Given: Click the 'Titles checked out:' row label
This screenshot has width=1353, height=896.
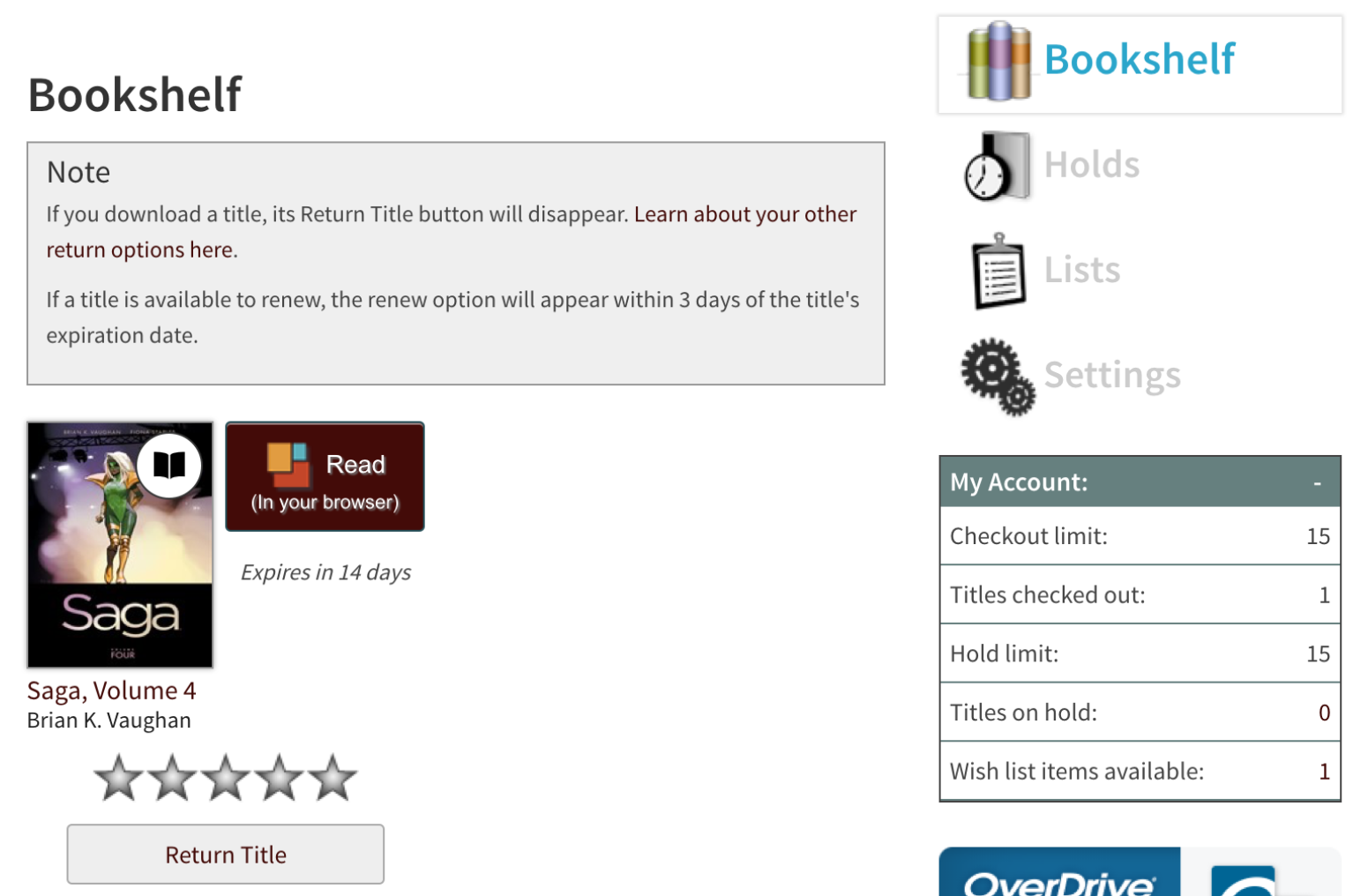Looking at the screenshot, I should [x=1047, y=595].
